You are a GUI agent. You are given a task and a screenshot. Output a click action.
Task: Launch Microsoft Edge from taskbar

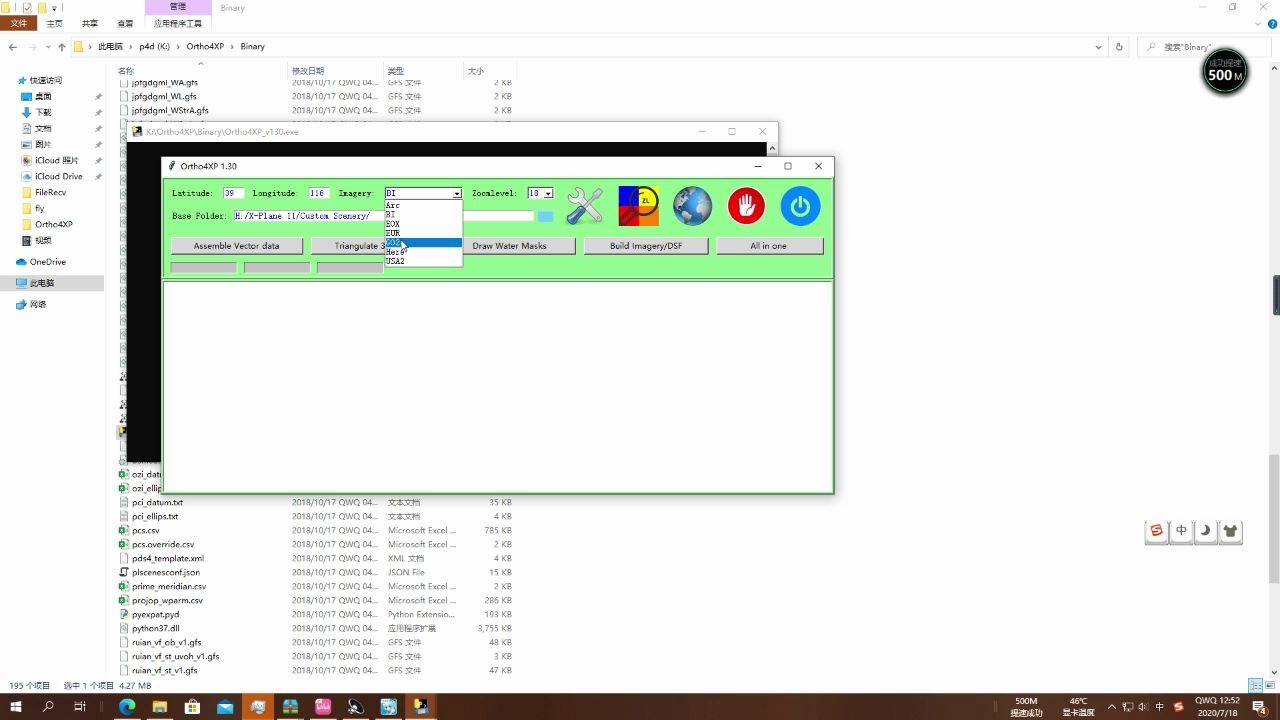[x=127, y=706]
